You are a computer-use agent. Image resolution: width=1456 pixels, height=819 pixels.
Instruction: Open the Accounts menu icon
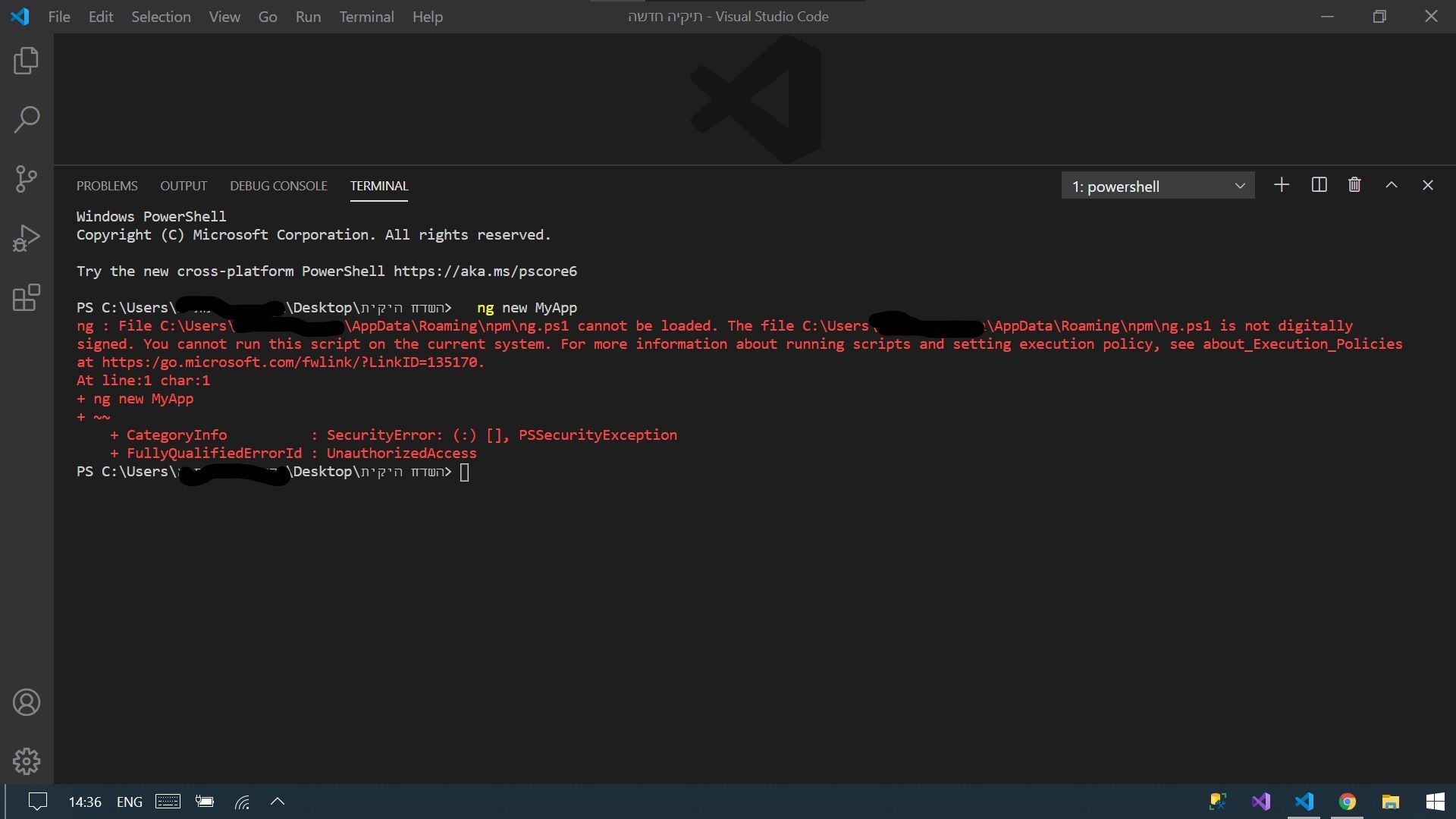(x=27, y=702)
